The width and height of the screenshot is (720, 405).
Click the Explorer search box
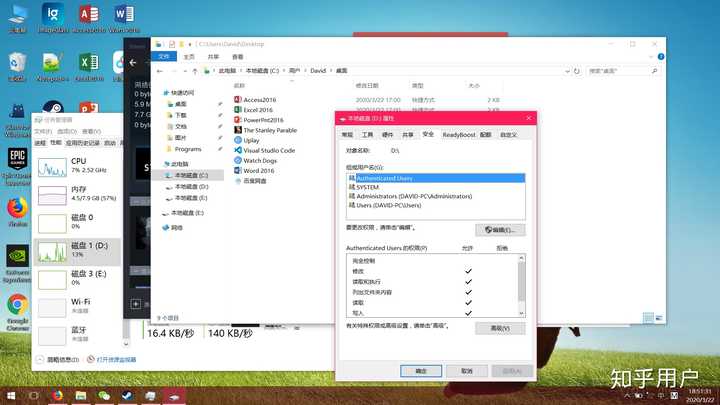[x=623, y=71]
